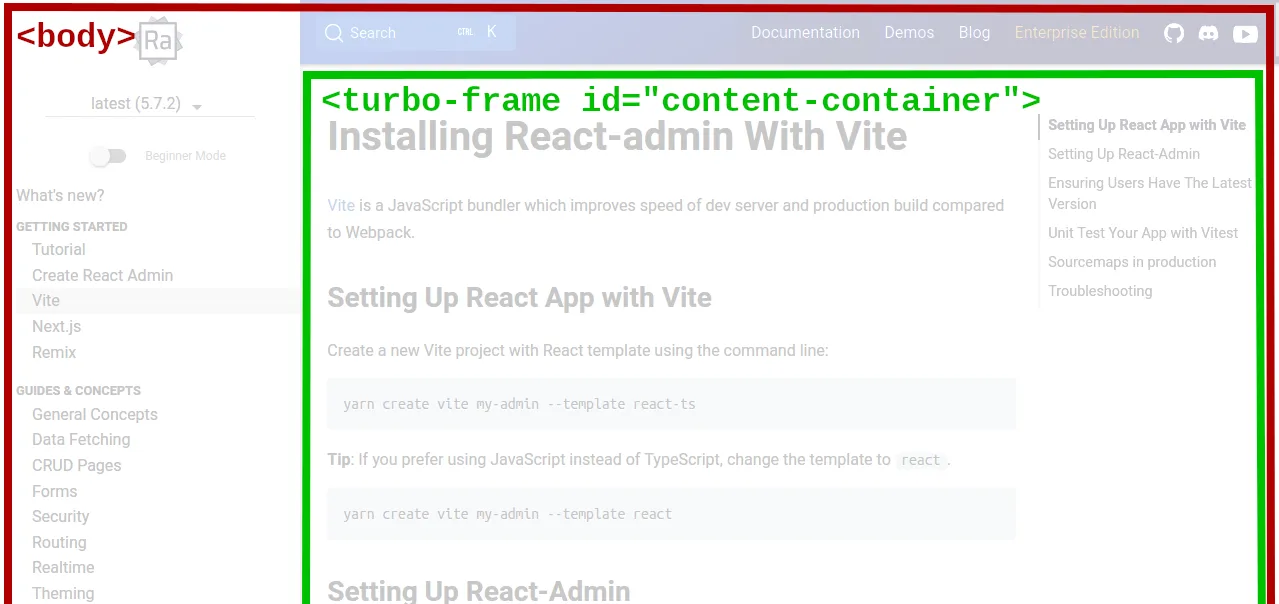The image size is (1279, 604).
Task: Go to the Blog page
Action: click(x=974, y=33)
